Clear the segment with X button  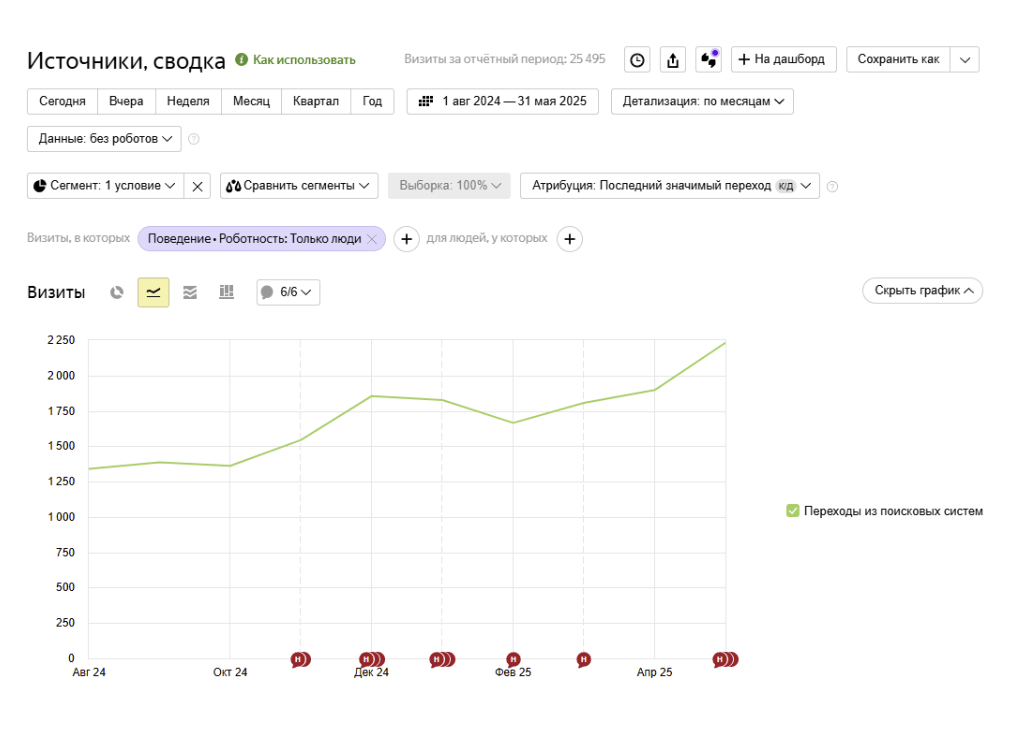tap(197, 186)
